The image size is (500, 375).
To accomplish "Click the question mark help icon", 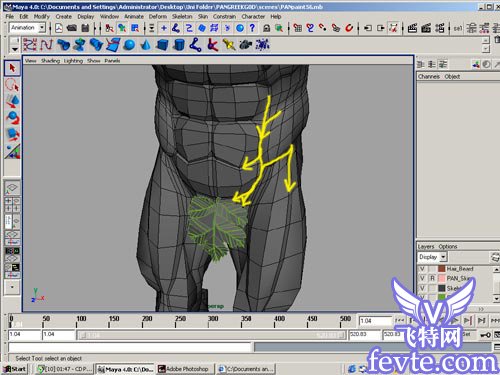I will 252,28.
